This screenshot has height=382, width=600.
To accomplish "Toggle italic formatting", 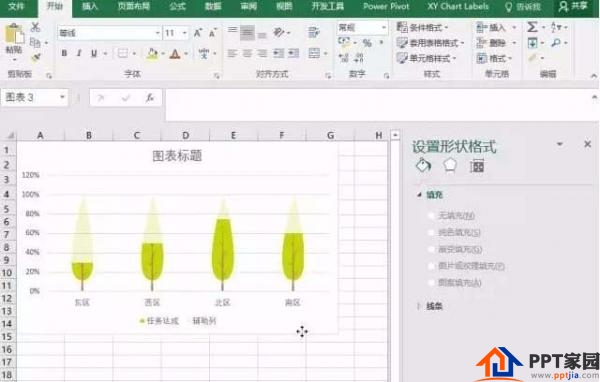I will (x=79, y=53).
